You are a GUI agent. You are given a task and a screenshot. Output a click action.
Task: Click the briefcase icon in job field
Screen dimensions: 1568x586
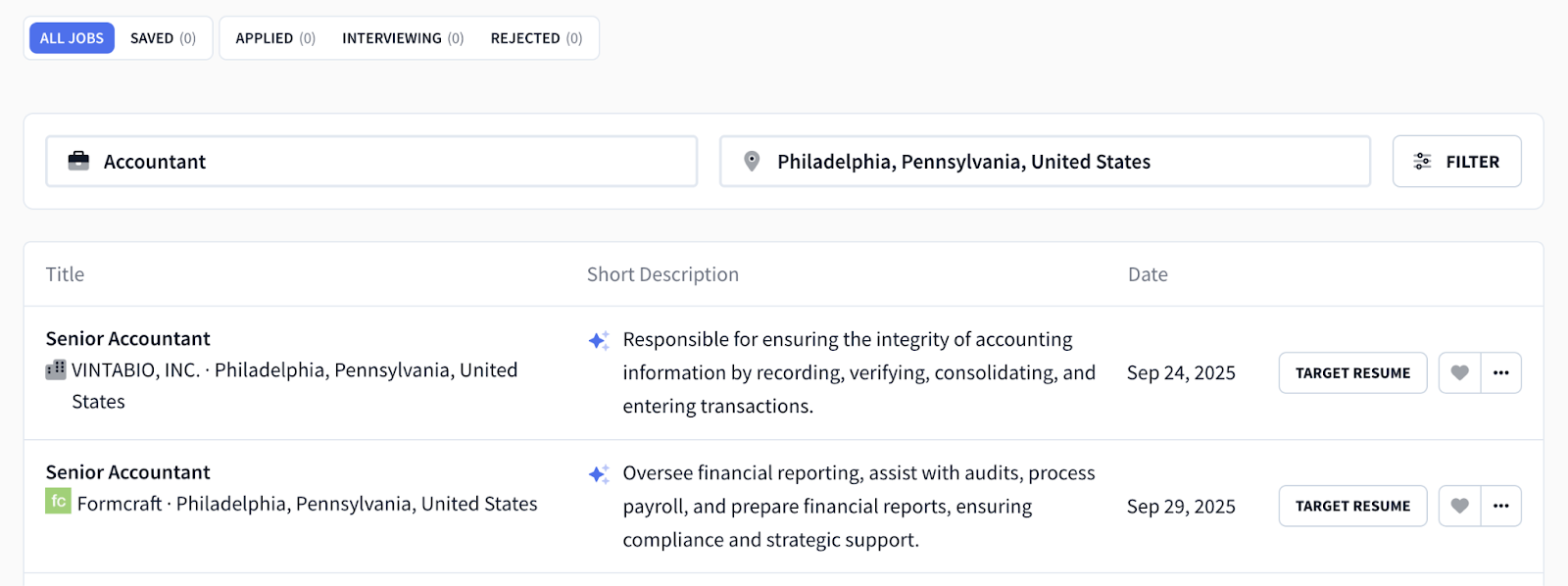coord(78,161)
